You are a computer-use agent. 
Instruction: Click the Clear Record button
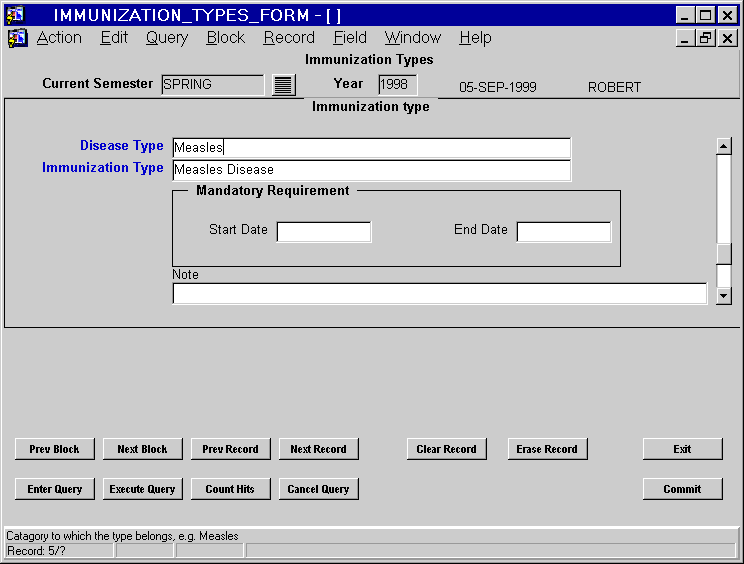pos(446,449)
